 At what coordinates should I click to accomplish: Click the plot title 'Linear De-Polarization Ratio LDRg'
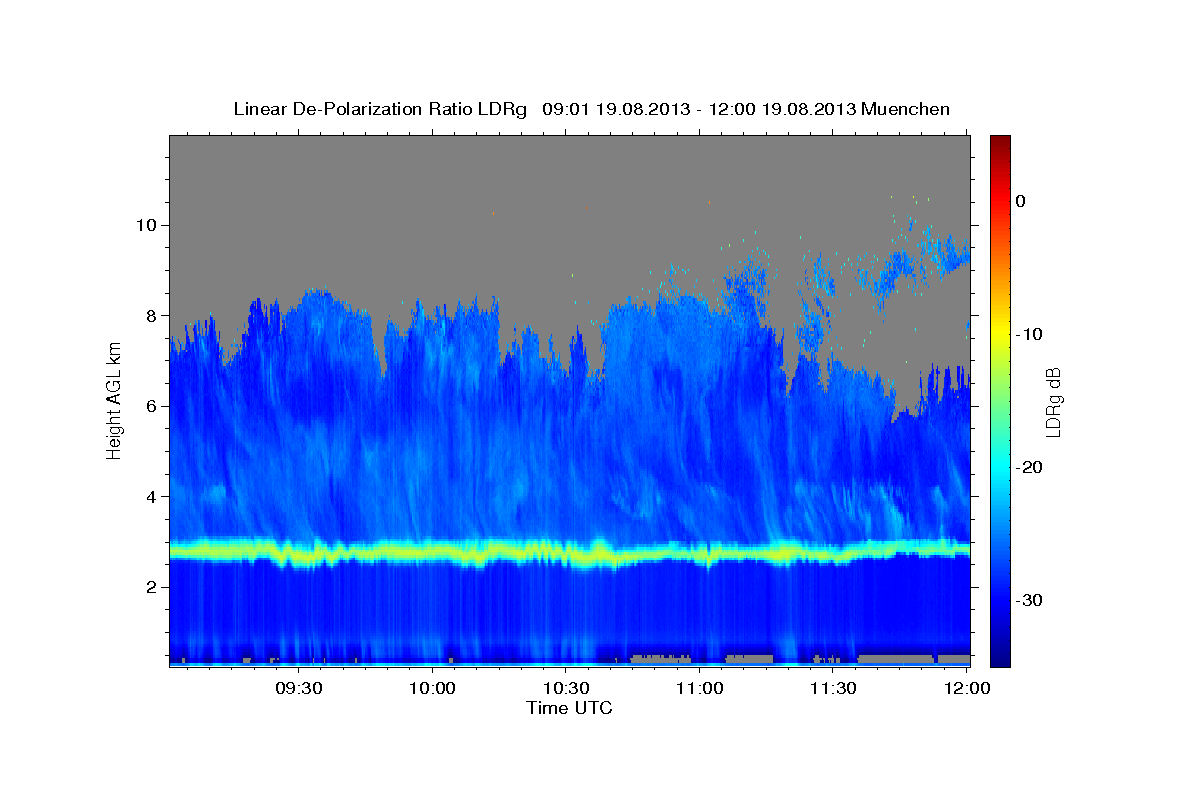[380, 109]
